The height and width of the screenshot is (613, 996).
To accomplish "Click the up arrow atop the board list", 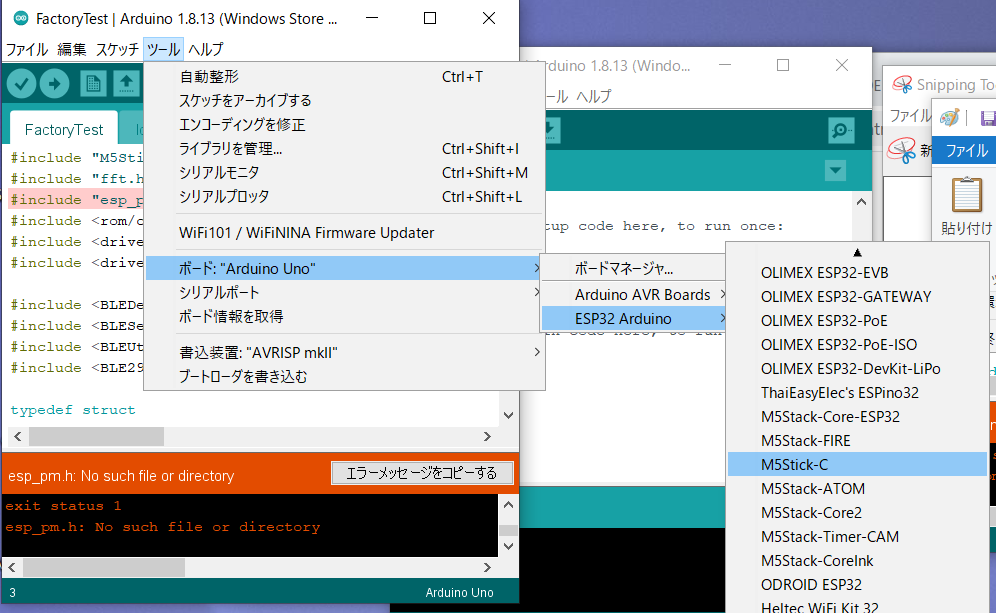I will (856, 252).
